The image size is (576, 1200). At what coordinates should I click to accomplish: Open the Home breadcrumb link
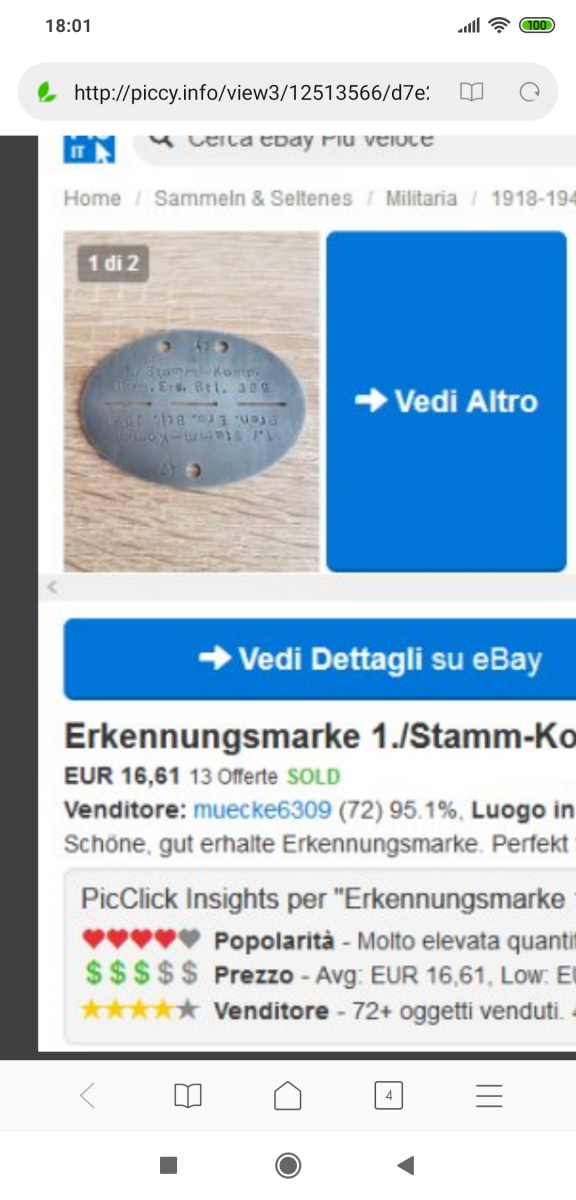(x=92, y=198)
